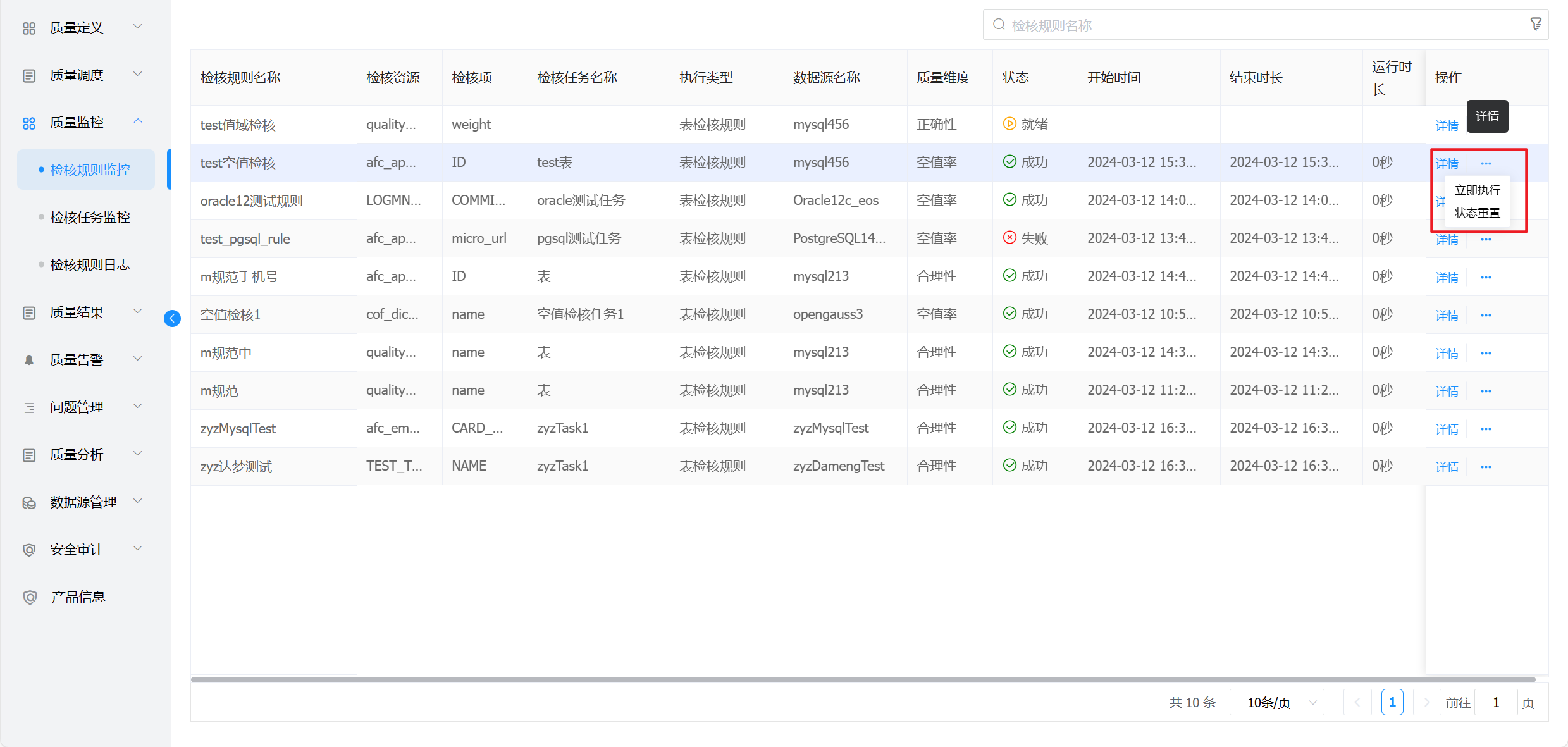Open more actions ellipsis for test_pgsql_rule row
The height and width of the screenshot is (747, 1568).
1486,240
